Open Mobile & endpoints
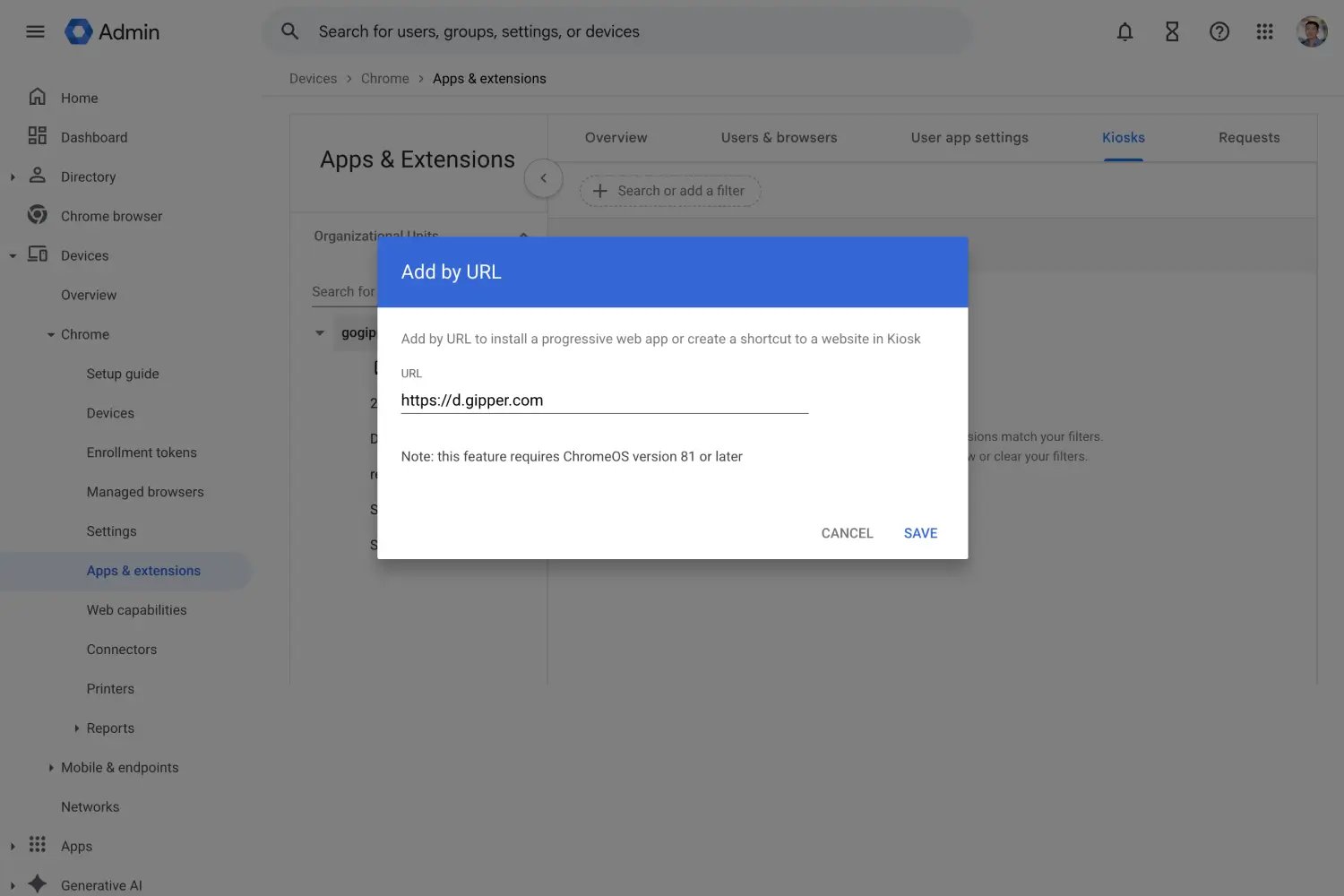This screenshot has width=1344, height=896. 119,768
